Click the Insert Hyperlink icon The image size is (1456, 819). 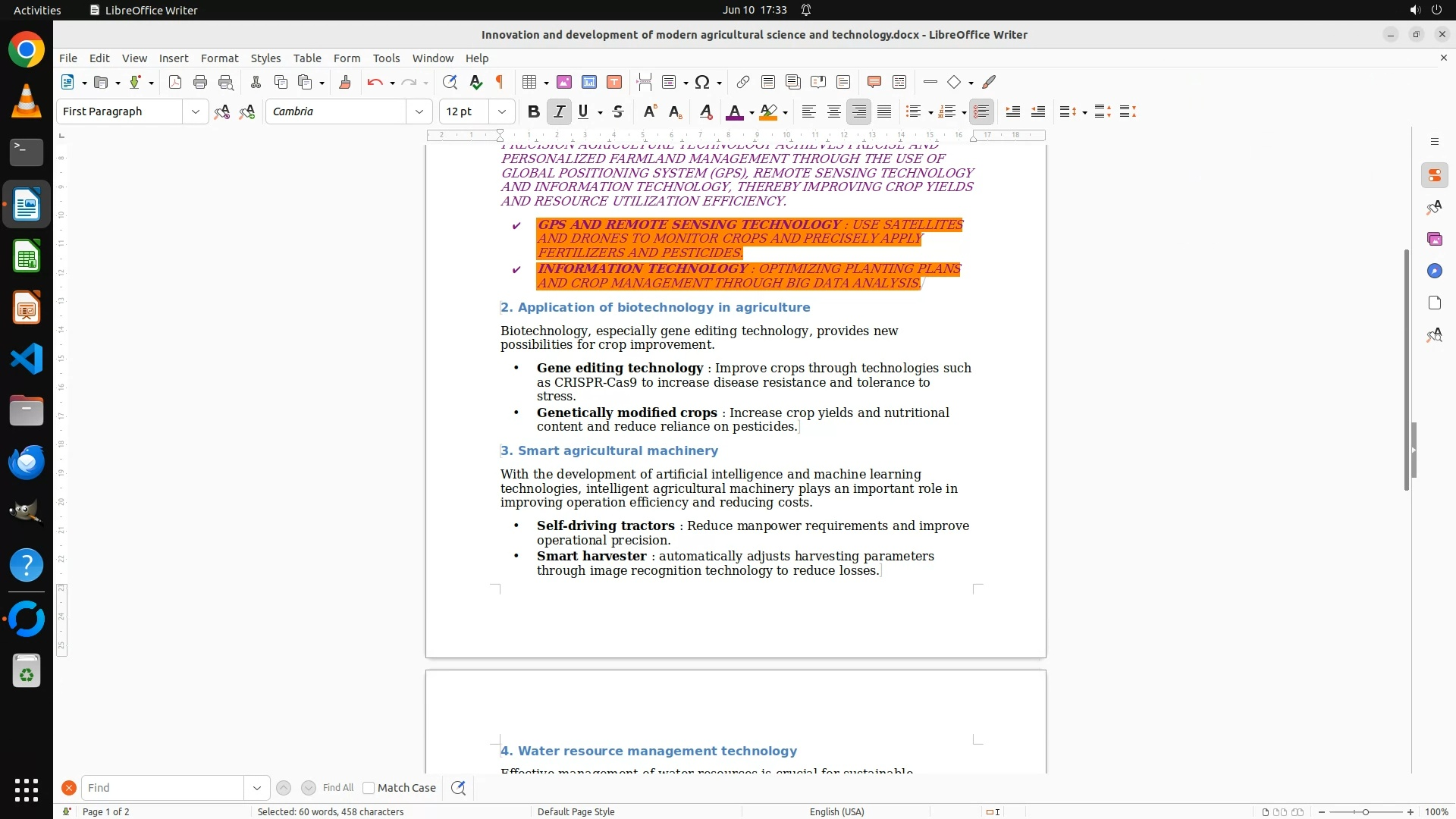pyautogui.click(x=743, y=82)
